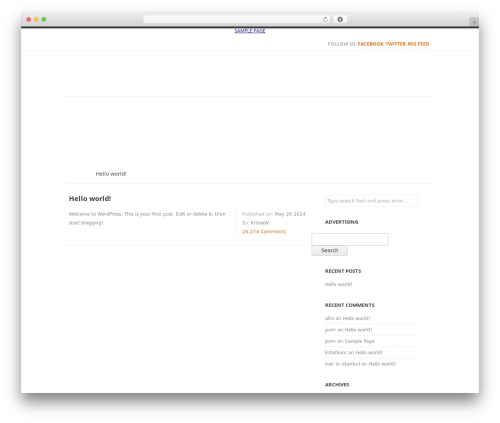Image resolution: width=500 pixels, height=423 pixels.
Task: Click the 'May 20 2014' publish date
Action: [x=290, y=214]
